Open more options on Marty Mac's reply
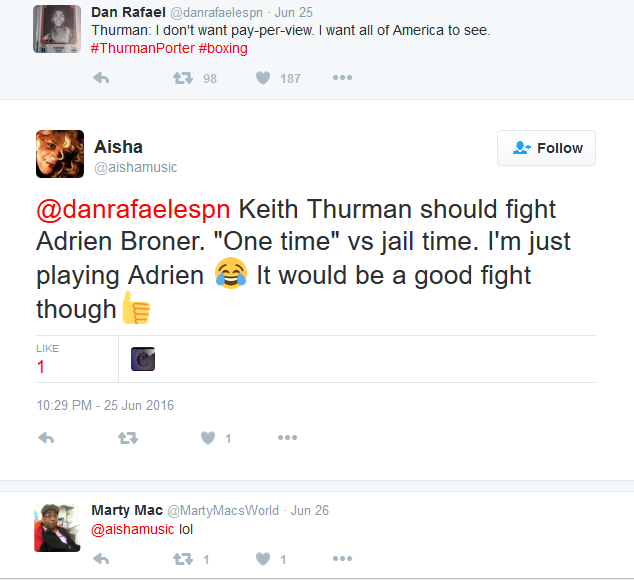This screenshot has height=580, width=634. [342, 559]
